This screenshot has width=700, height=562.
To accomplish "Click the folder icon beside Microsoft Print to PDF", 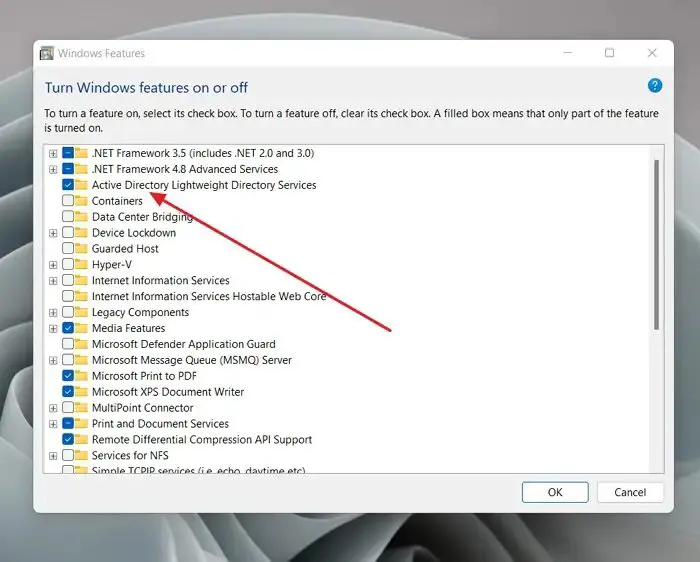I will 81,376.
